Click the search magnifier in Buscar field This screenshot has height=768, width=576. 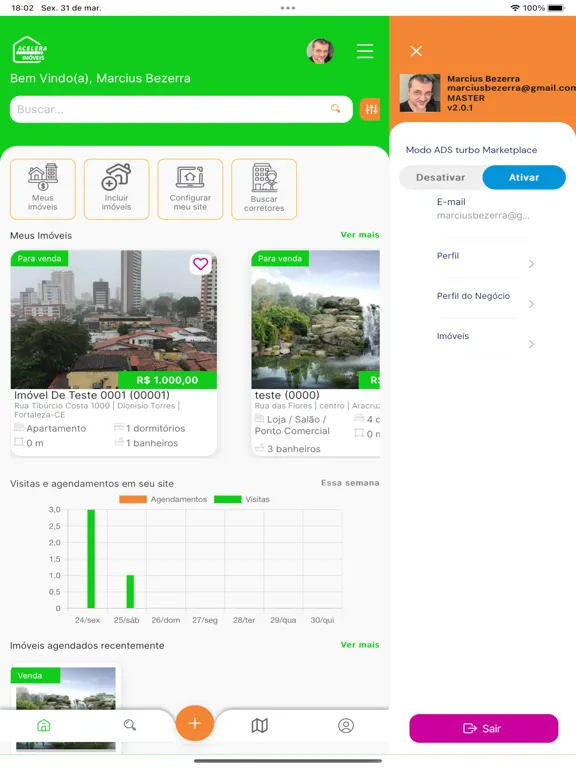tap(336, 109)
